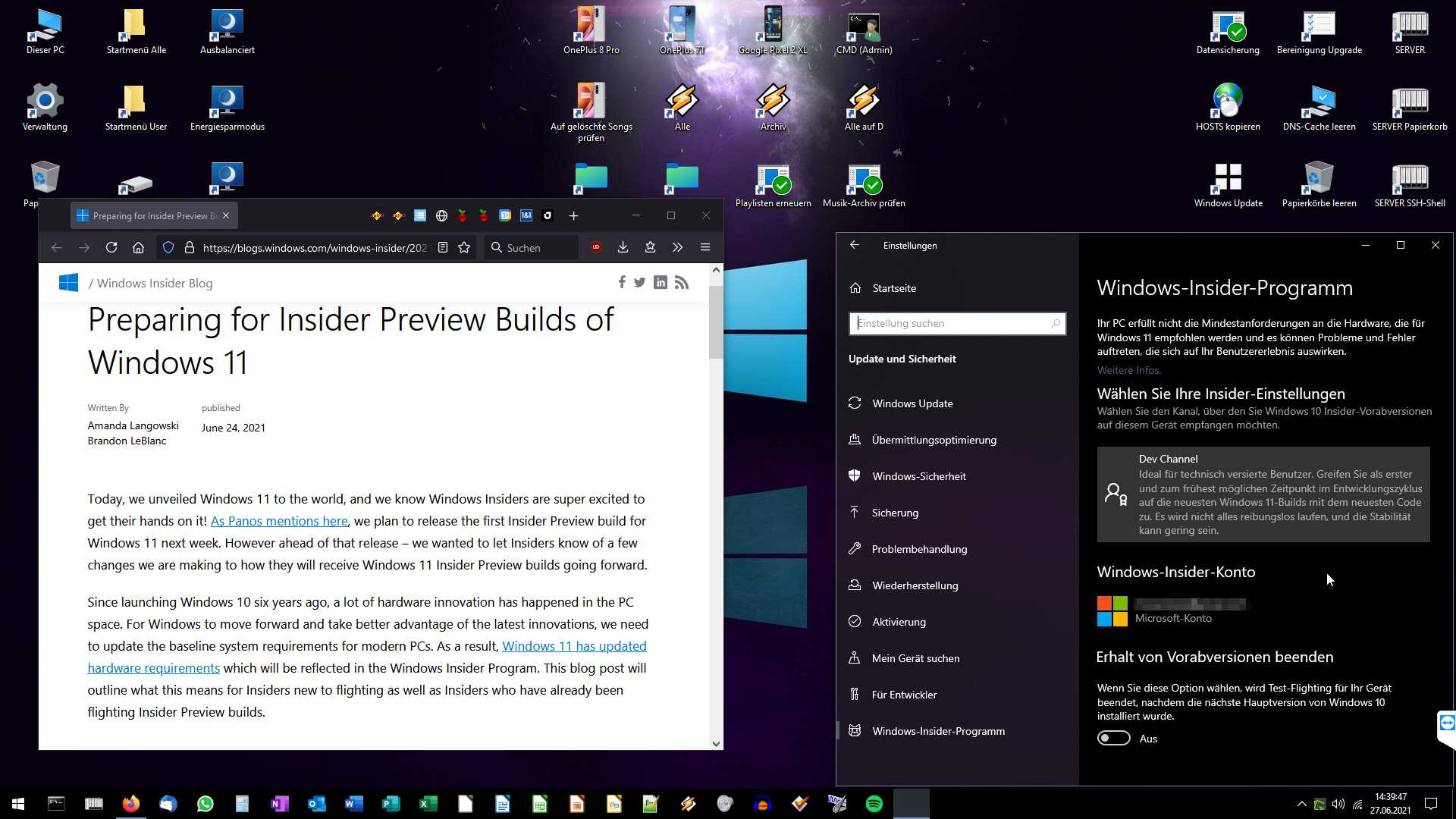Screen dimensions: 1456x819
Task: Click the Microsoft-Konto Insider account entry
Action: click(1172, 611)
